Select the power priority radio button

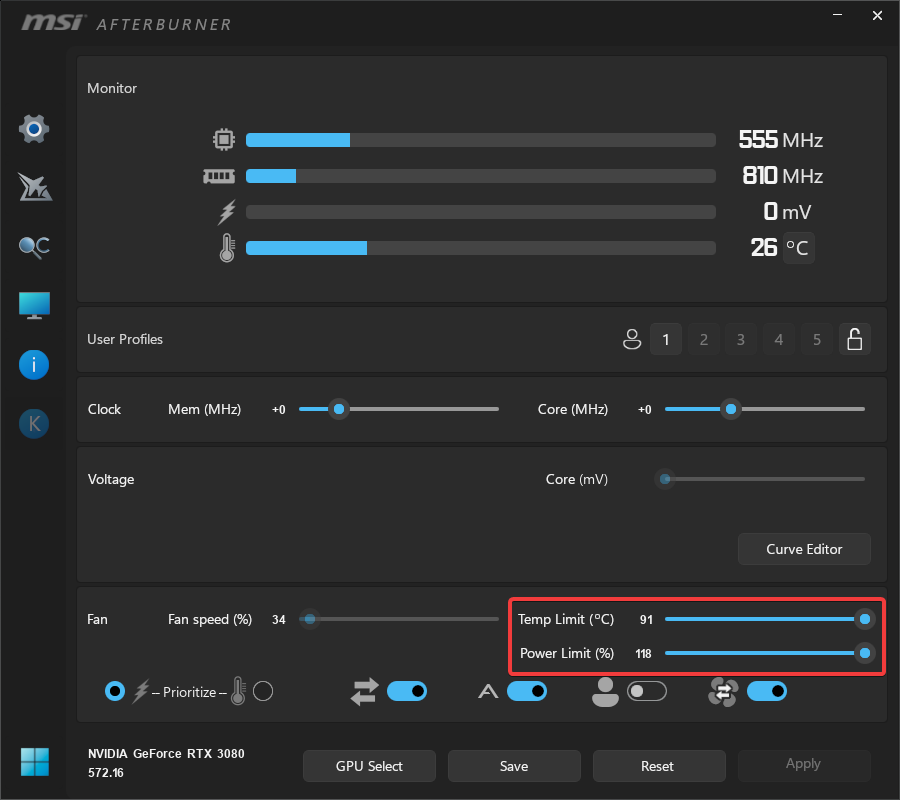pyautogui.click(x=115, y=691)
